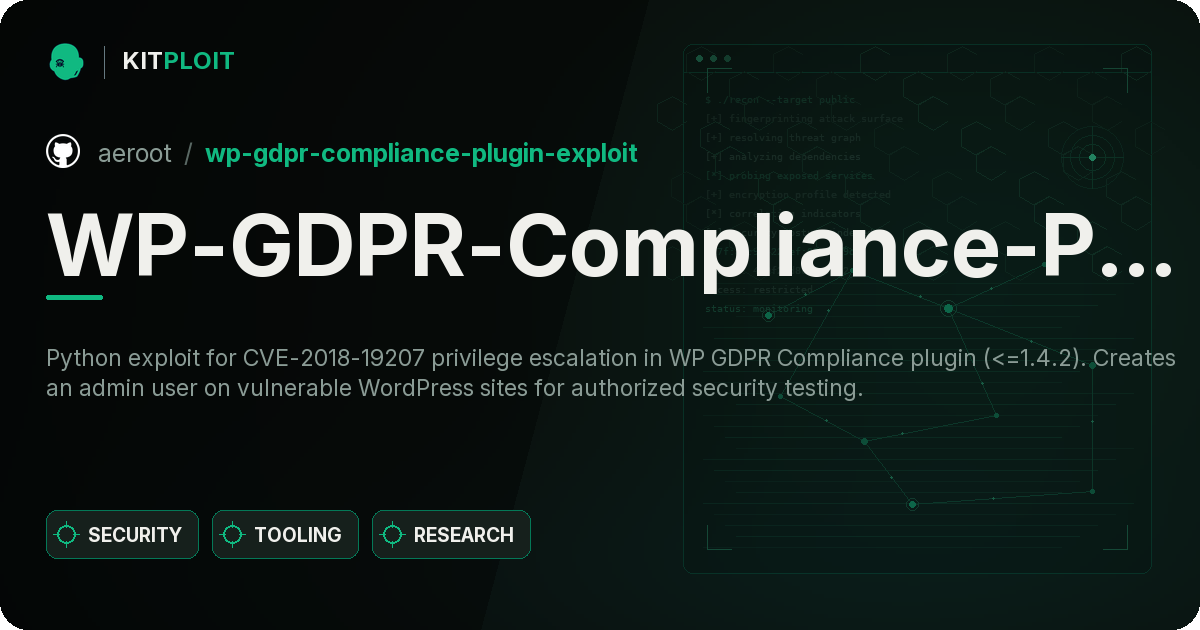Click the description text mentioning CVE-2018-19207
Image resolution: width=1200 pixels, height=630 pixels.
pos(610,373)
